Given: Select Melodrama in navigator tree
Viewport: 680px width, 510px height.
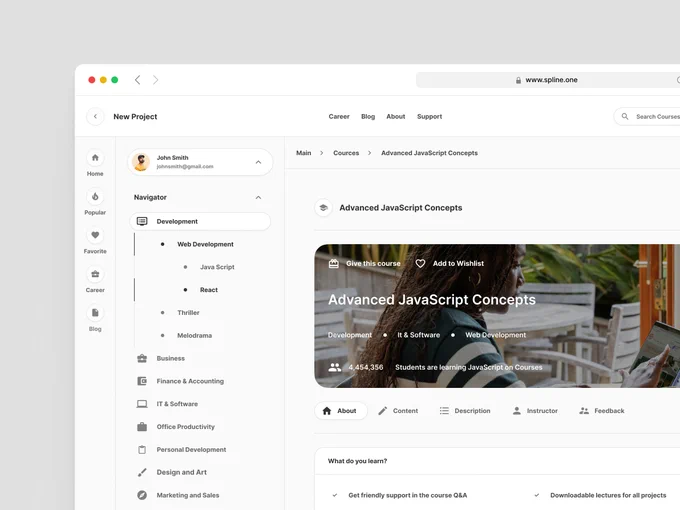Looking at the screenshot, I should (x=195, y=336).
